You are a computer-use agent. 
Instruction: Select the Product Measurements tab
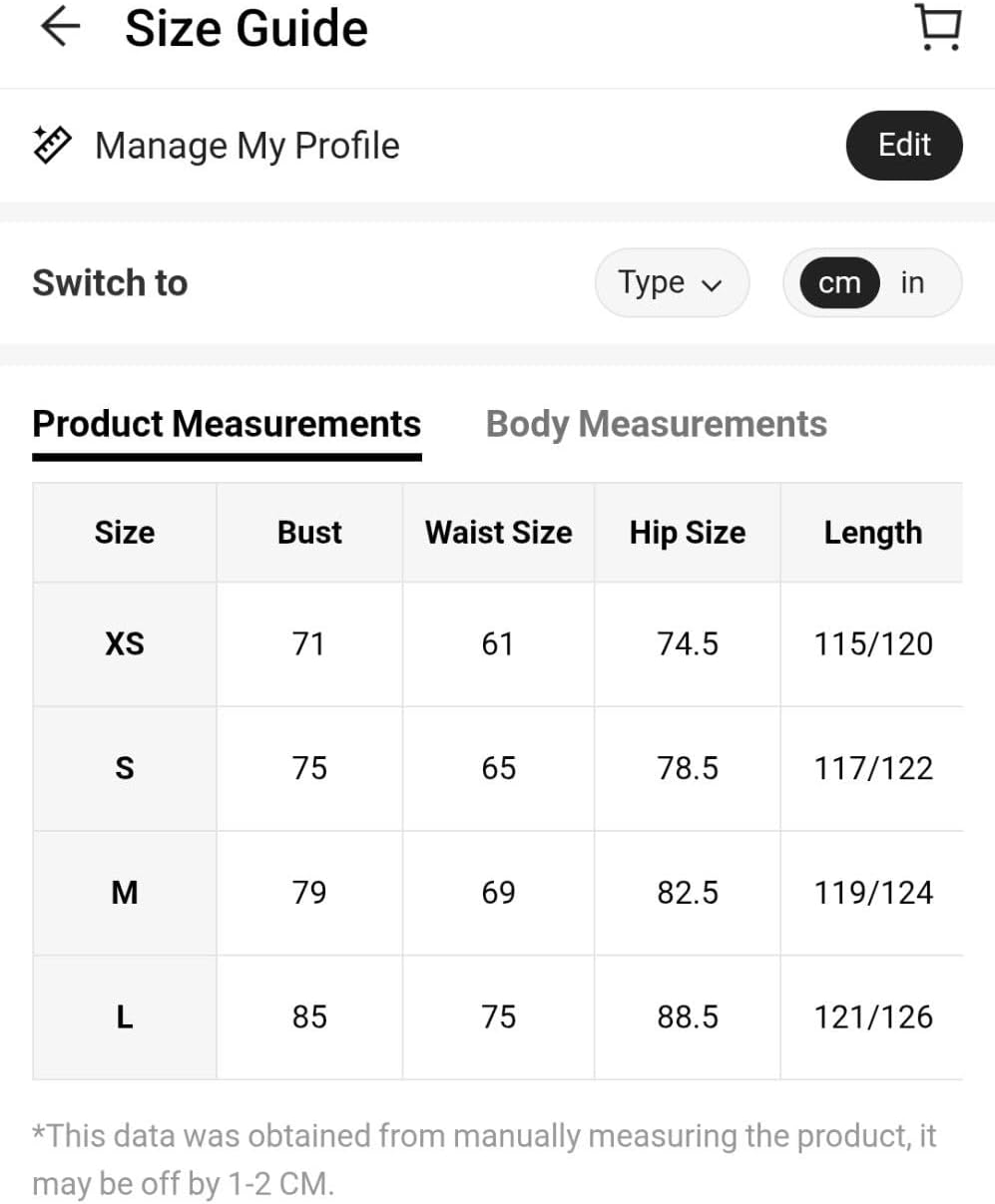point(227,424)
